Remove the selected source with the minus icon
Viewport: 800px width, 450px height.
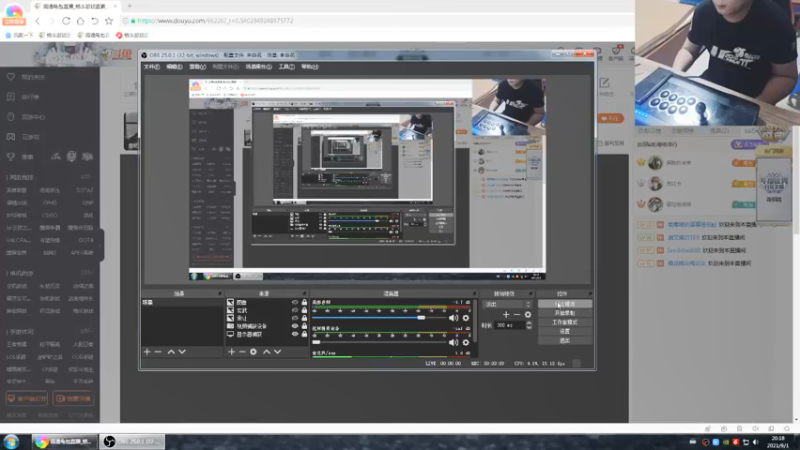[242, 352]
